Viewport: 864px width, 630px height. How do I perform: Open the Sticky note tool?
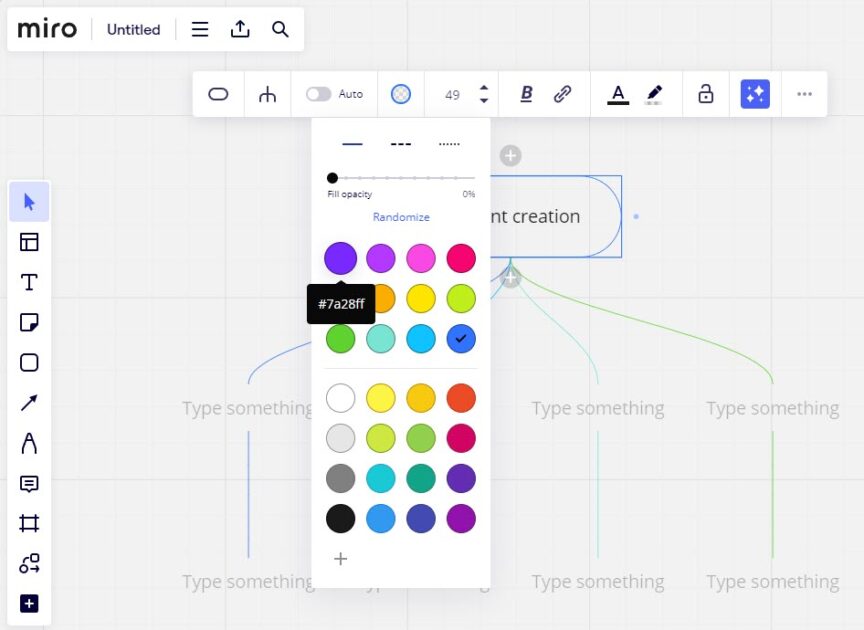[29, 322]
